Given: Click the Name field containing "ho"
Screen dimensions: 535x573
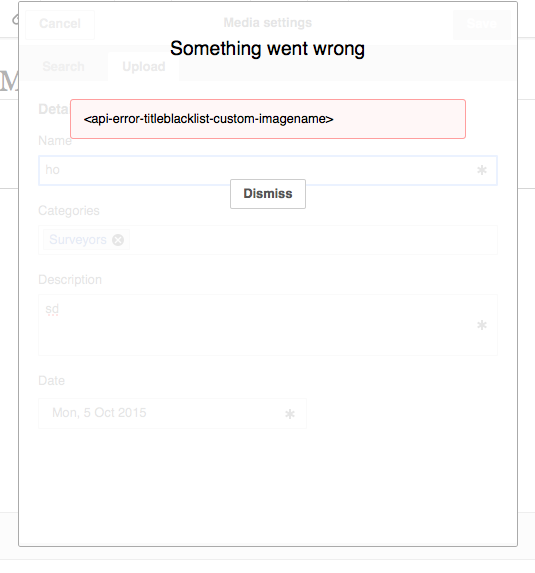Looking at the screenshot, I should [268, 170].
